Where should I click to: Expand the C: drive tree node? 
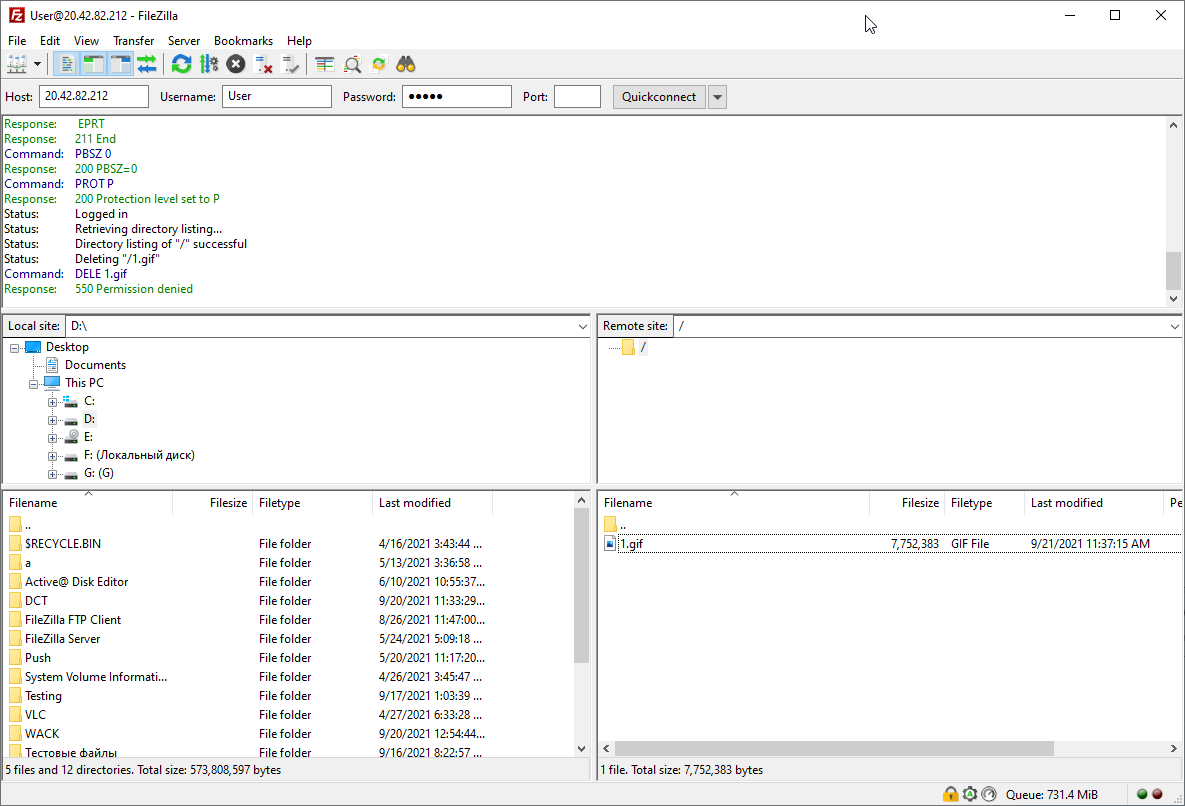52,402
